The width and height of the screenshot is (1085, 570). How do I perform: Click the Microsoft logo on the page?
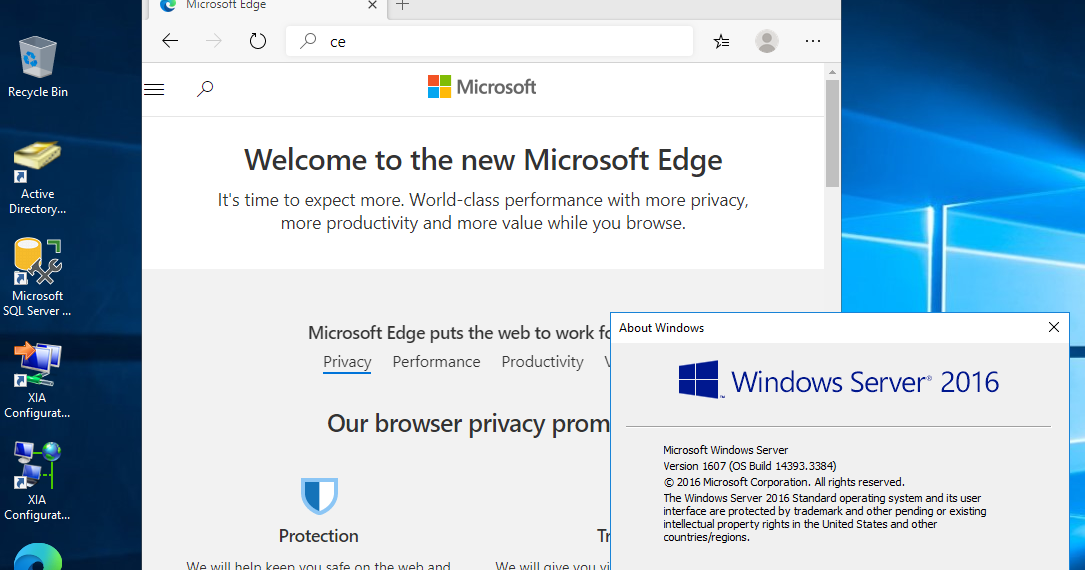(x=482, y=87)
